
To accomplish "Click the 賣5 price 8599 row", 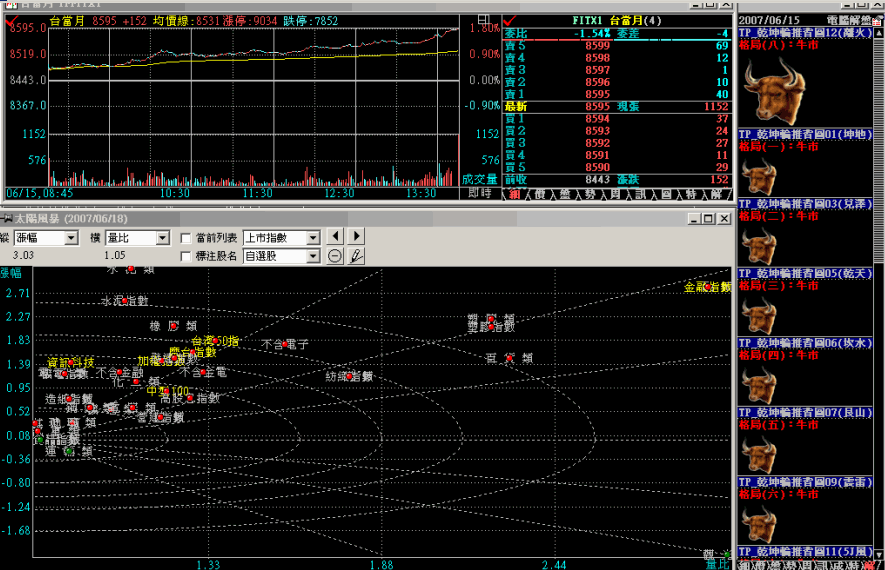I will (x=617, y=46).
